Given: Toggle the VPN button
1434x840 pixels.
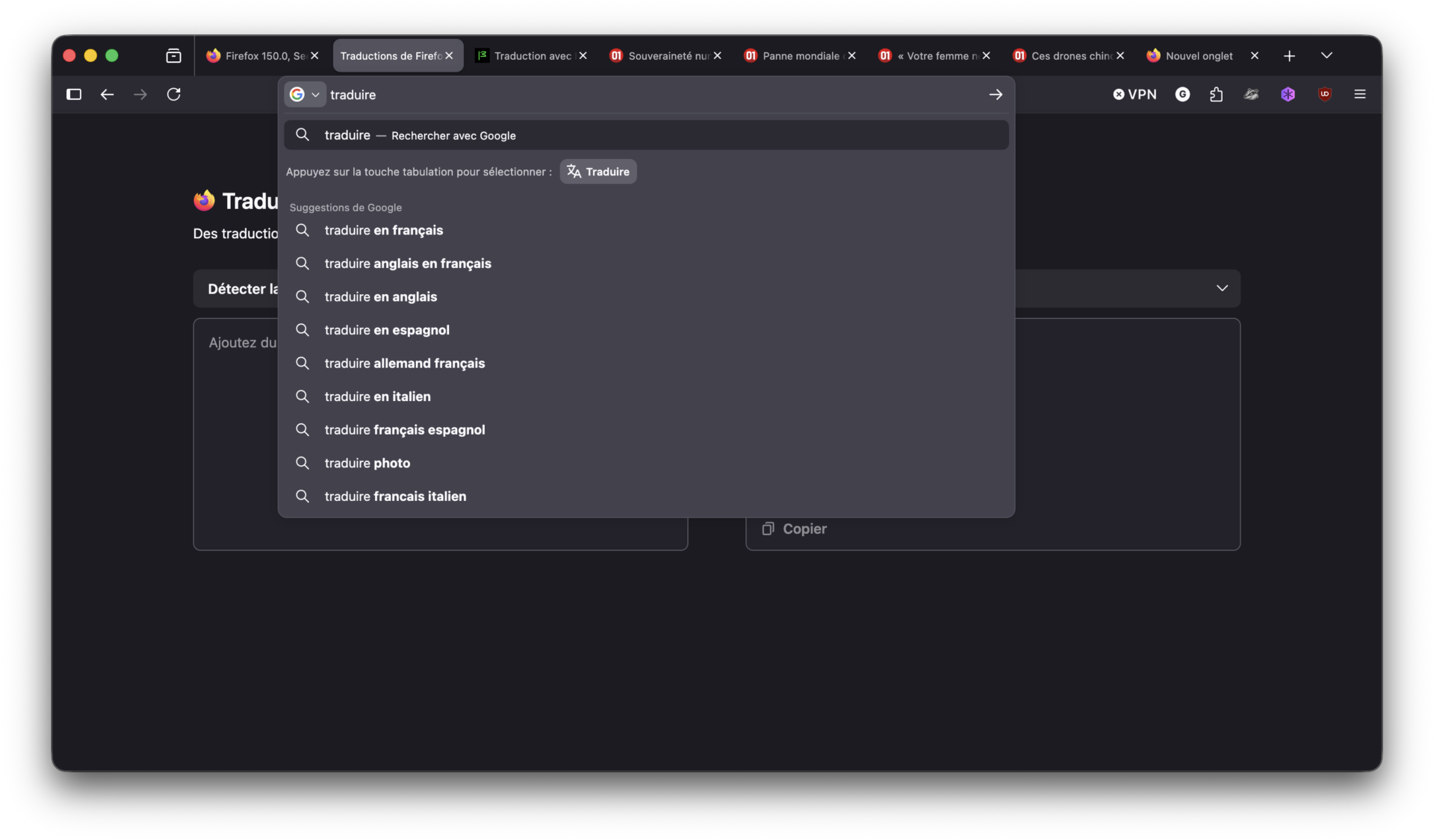Looking at the screenshot, I should pyautogui.click(x=1135, y=94).
